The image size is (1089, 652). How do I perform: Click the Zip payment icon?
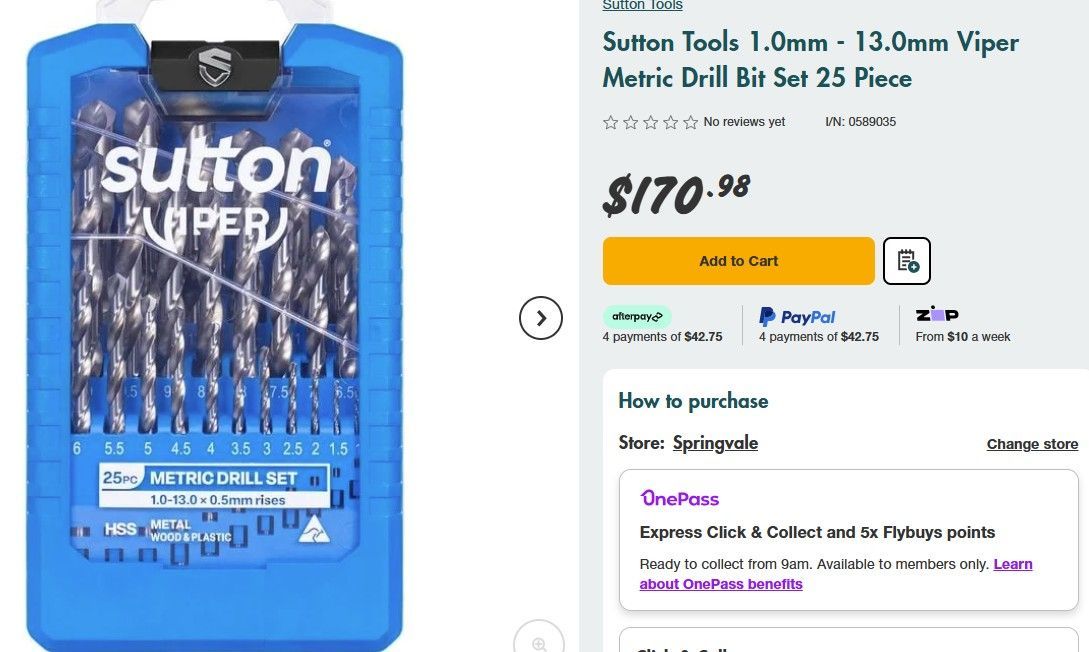[x=936, y=315]
